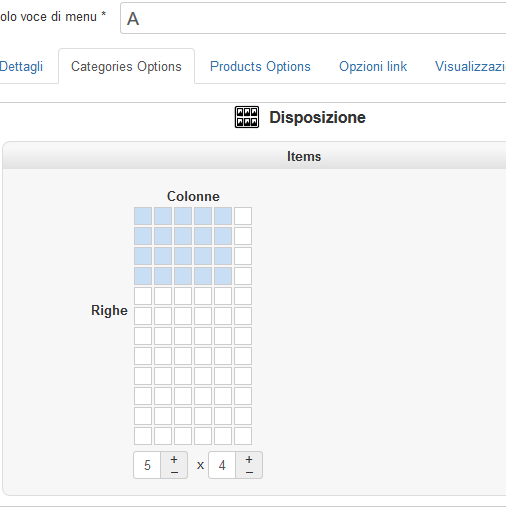The width and height of the screenshot is (506, 513).
Task: Click the bottom-right cell of the grid
Action: 243,436
